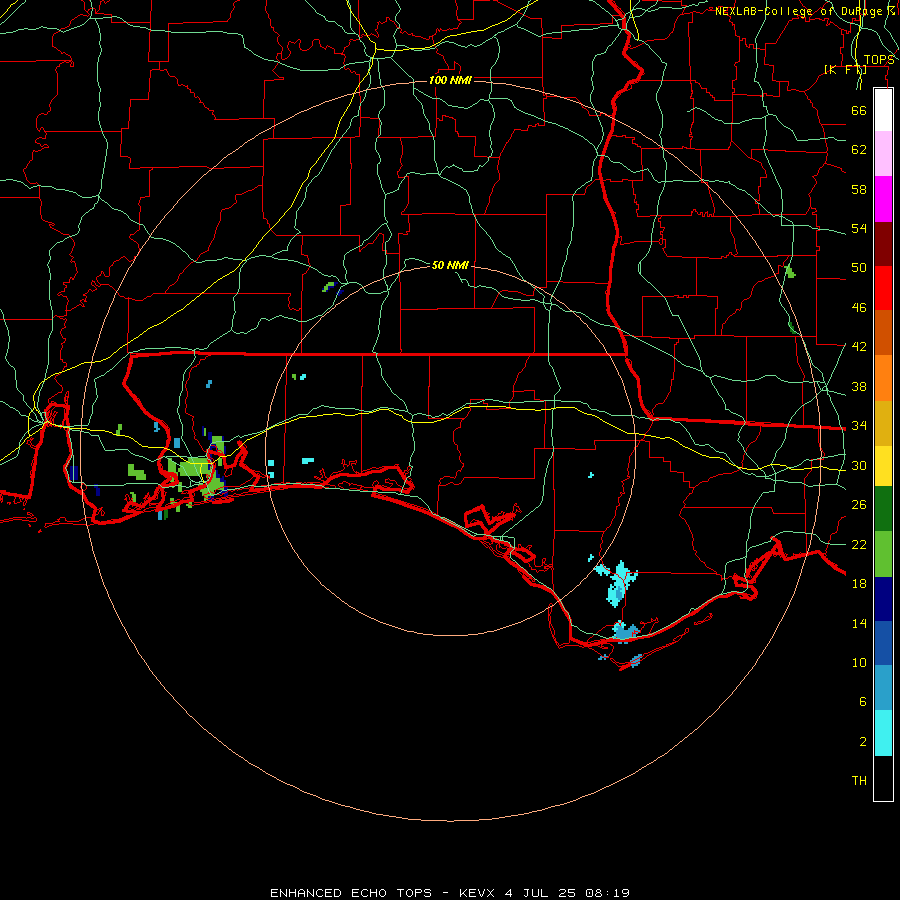Screen dimensions: 900x900
Task: Click legend value "42"
Action: tap(859, 347)
